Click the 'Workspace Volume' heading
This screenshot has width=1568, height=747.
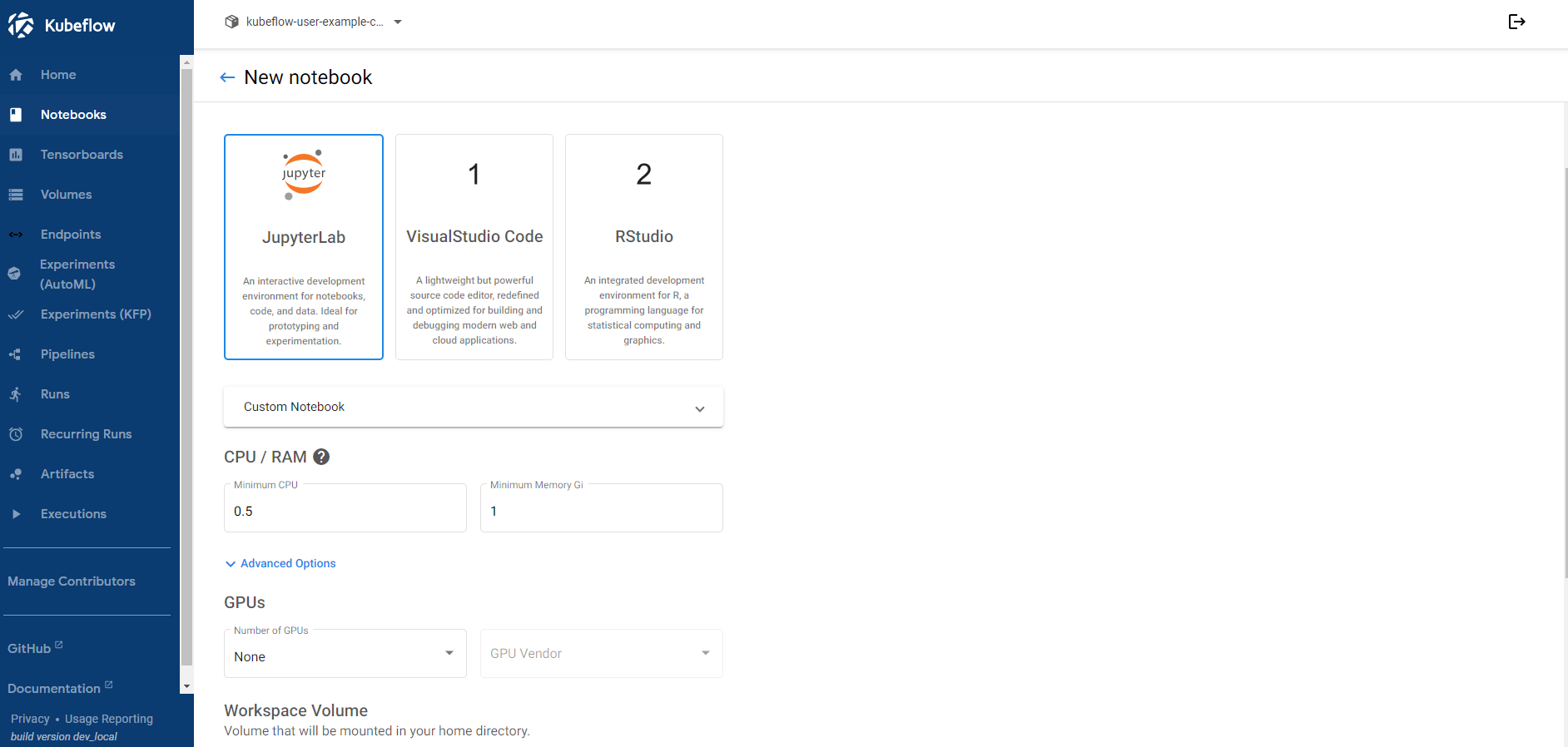click(295, 710)
